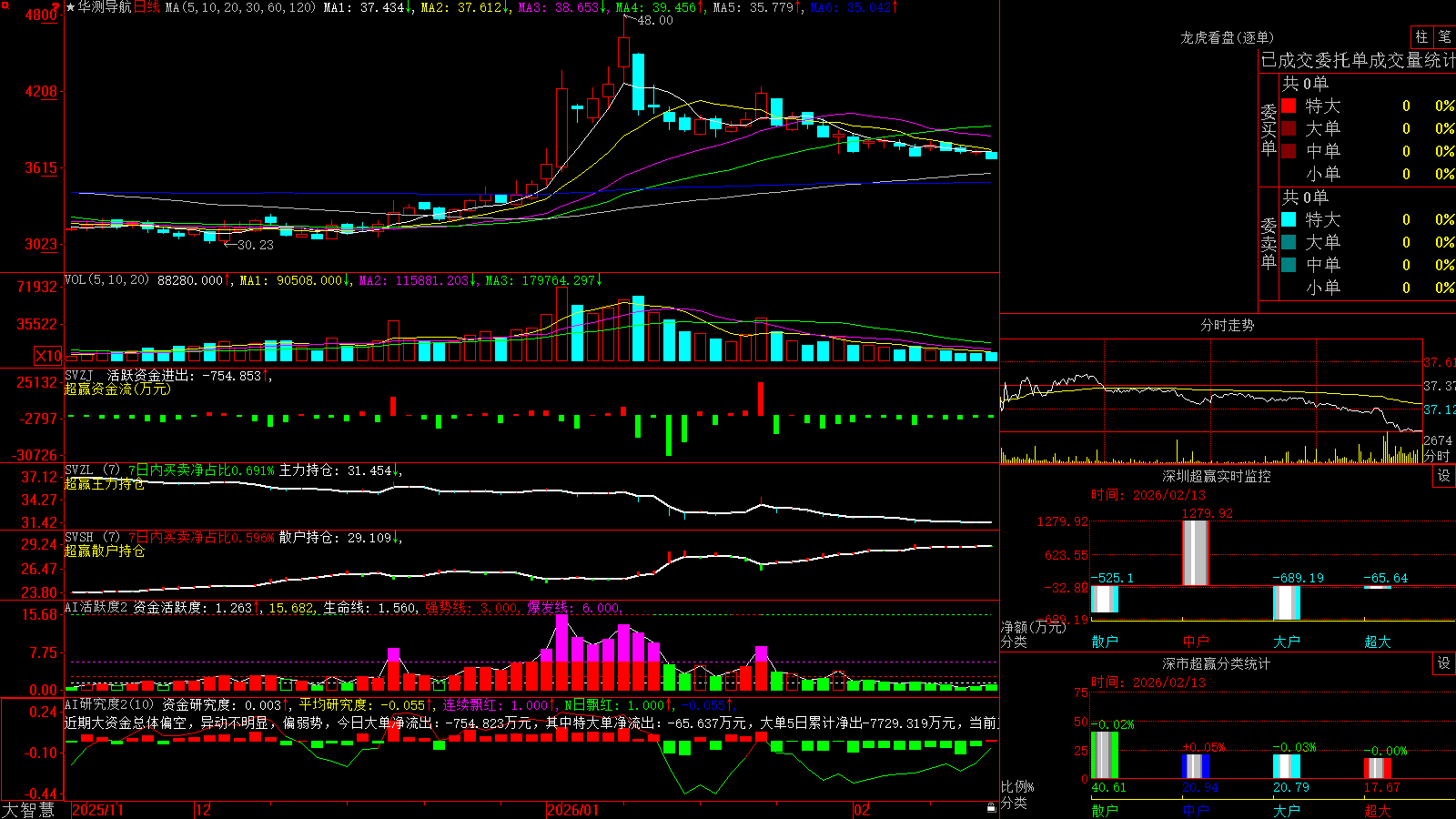
Task: Click the 2026/01 marker on the timeline
Action: click(573, 810)
